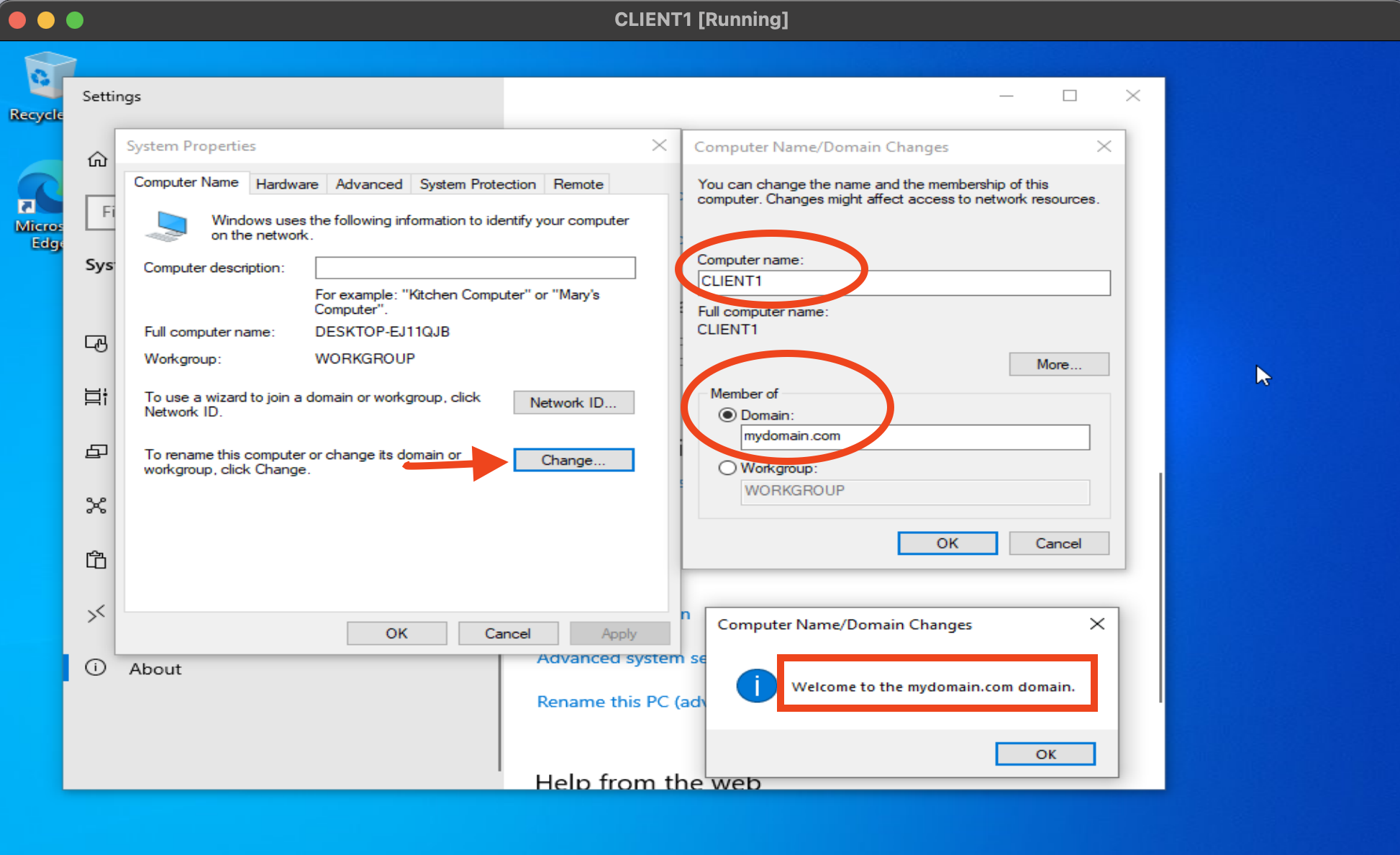1400x855 pixels.
Task: Click the Settings Home icon
Action: point(97,160)
